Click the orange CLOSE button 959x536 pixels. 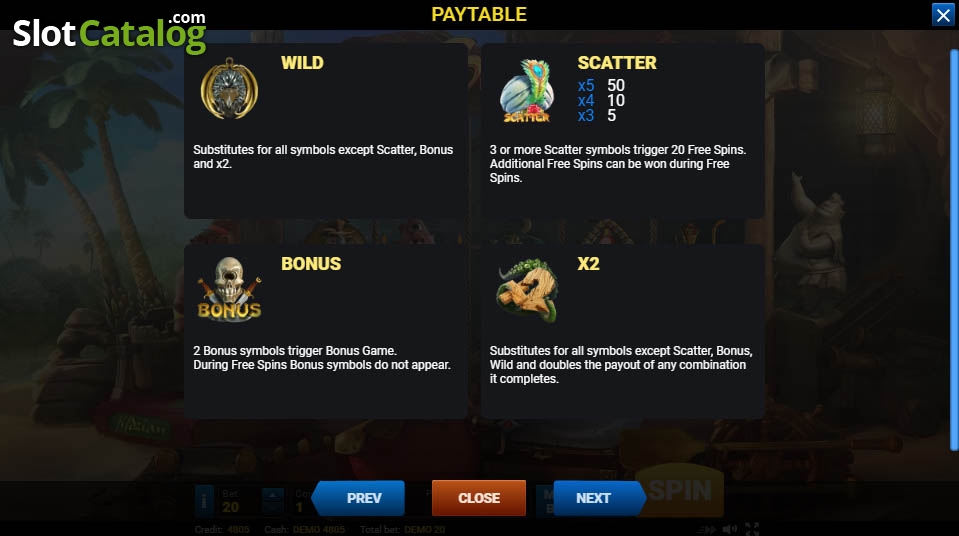click(x=479, y=498)
